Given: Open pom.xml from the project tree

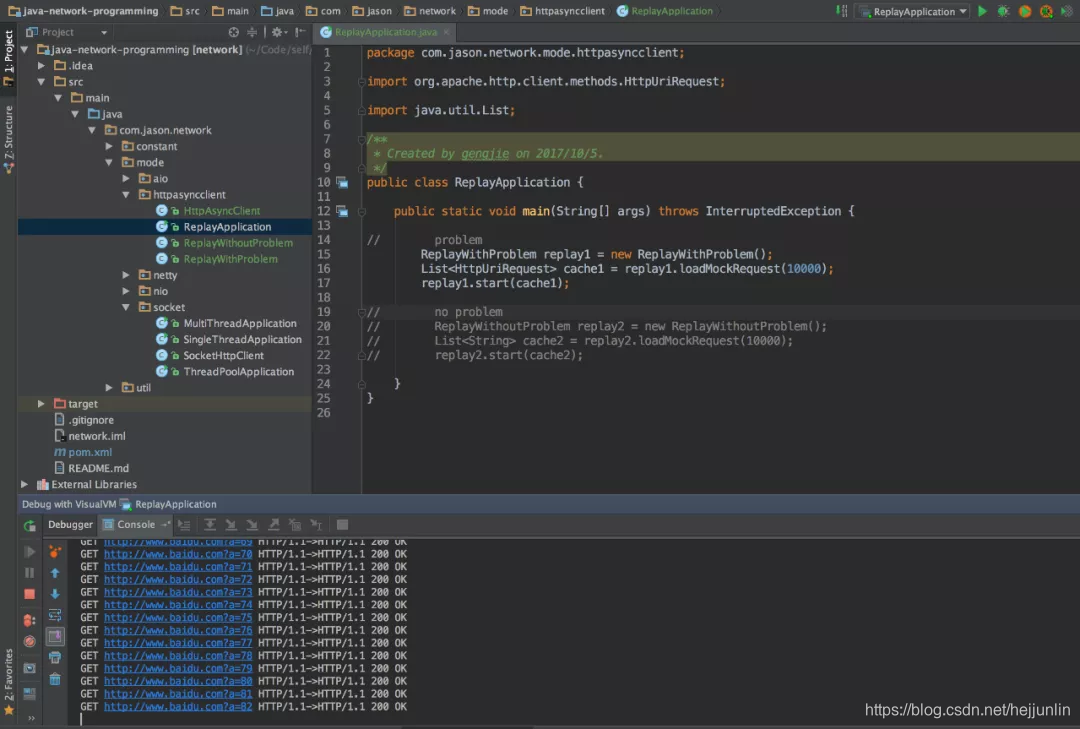Looking at the screenshot, I should pos(89,452).
